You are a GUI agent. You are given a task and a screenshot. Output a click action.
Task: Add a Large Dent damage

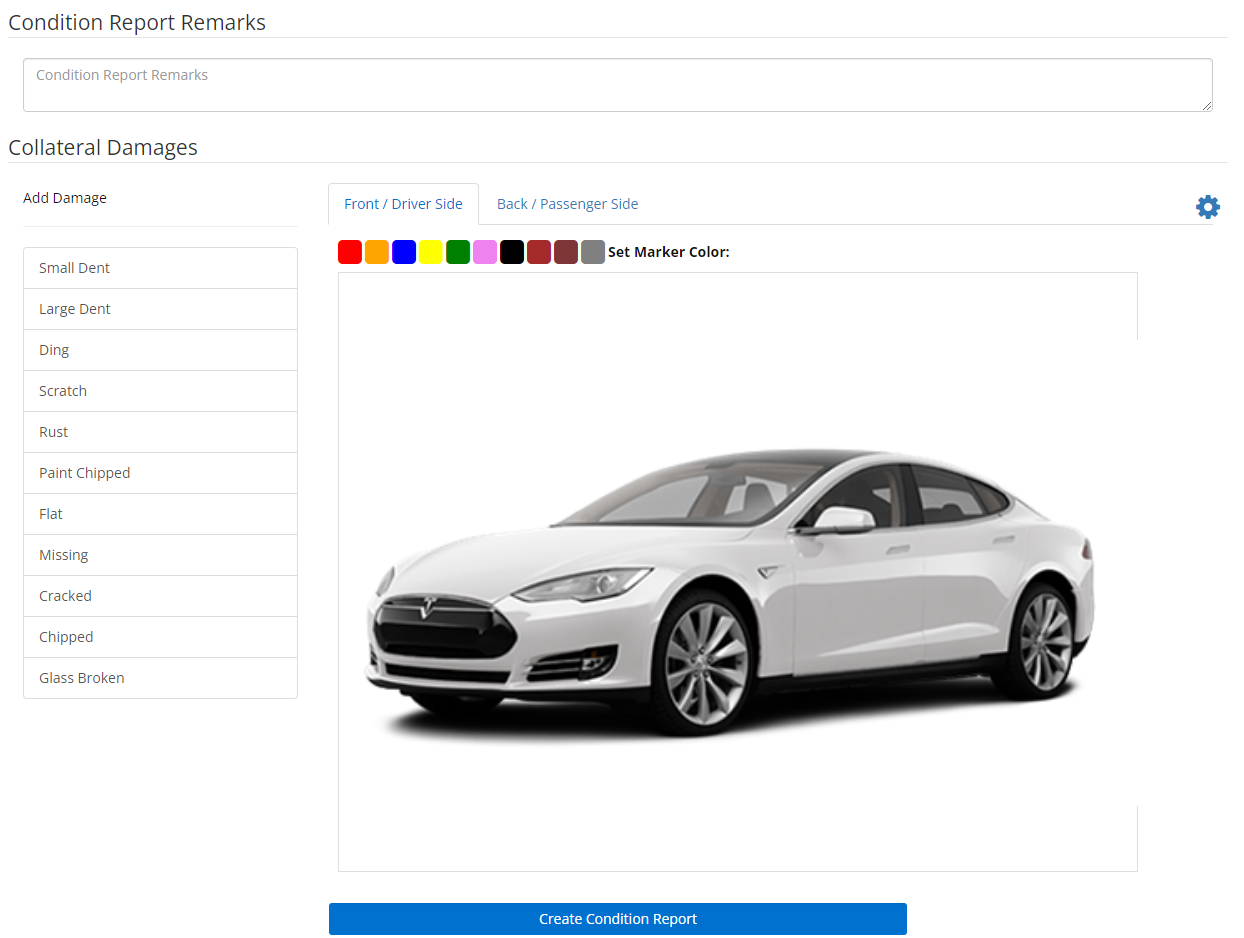[160, 309]
